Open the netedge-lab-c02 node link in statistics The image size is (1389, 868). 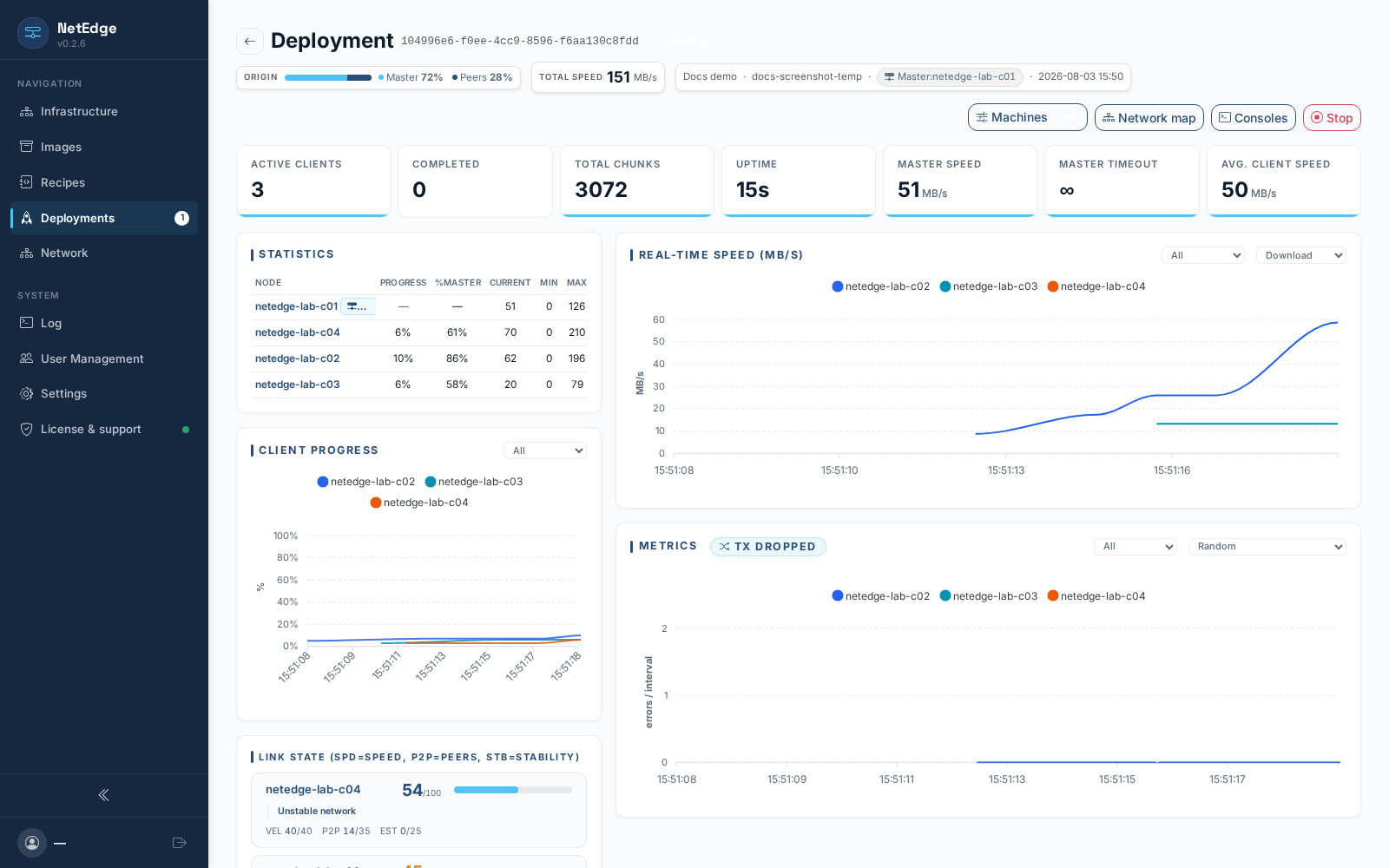click(x=297, y=358)
